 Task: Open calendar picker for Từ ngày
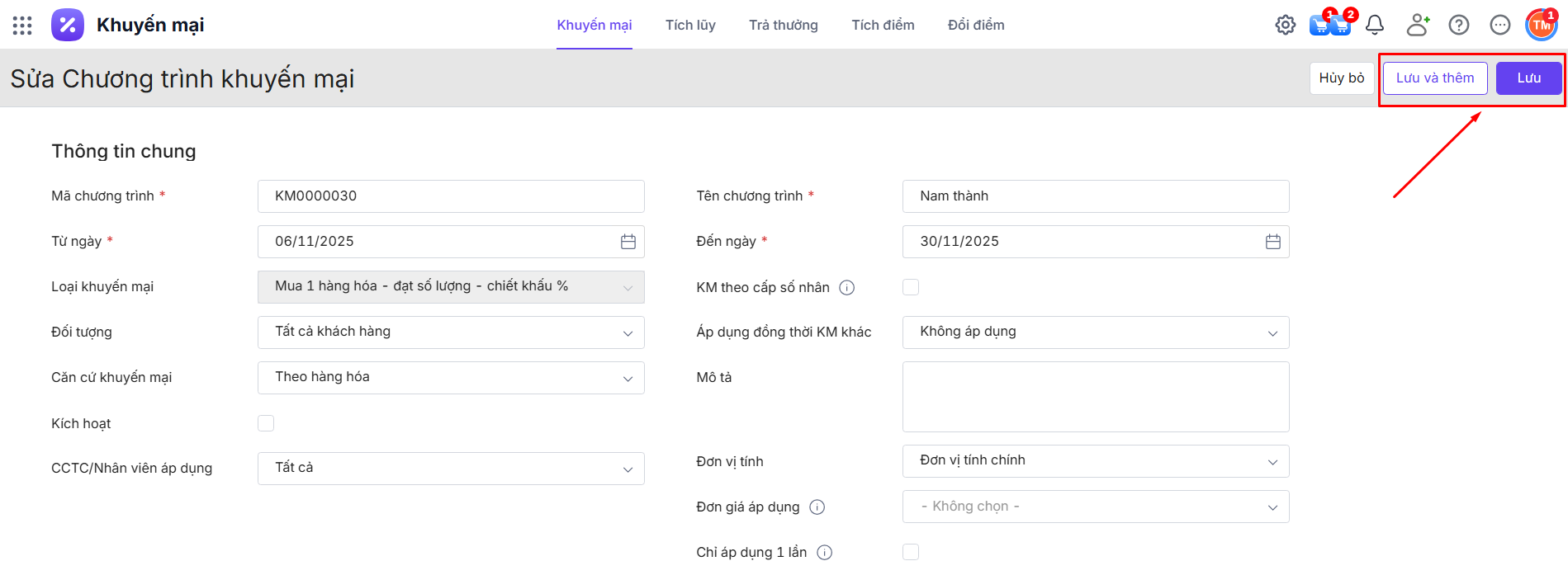(628, 242)
